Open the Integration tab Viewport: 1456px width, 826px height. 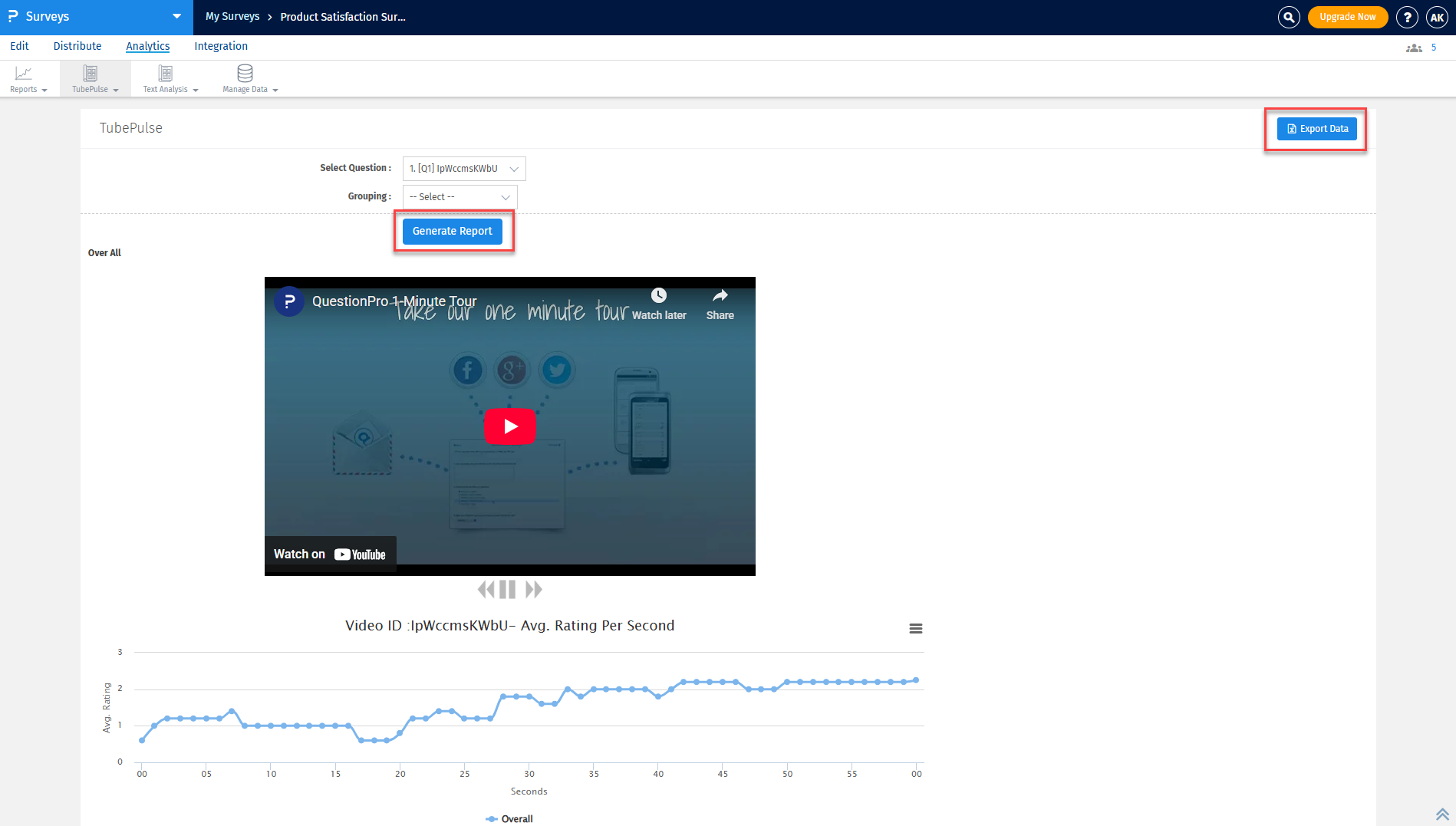point(221,46)
